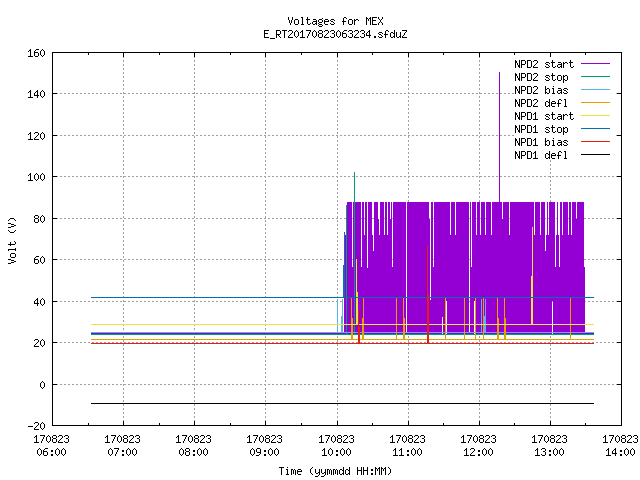640x480 pixels.
Task: Click the x-axis label 'Time (yymmdd HH:MM)'
Action: (x=335, y=471)
